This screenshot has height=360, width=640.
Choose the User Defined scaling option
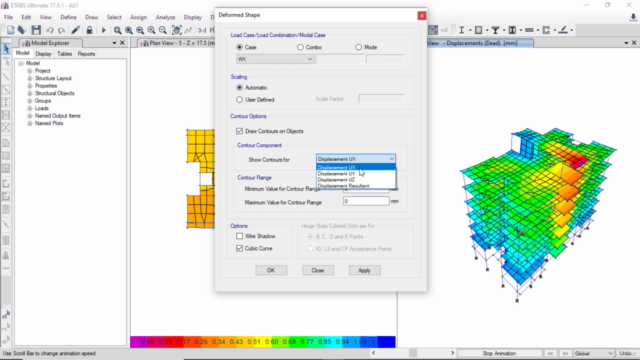coord(240,100)
